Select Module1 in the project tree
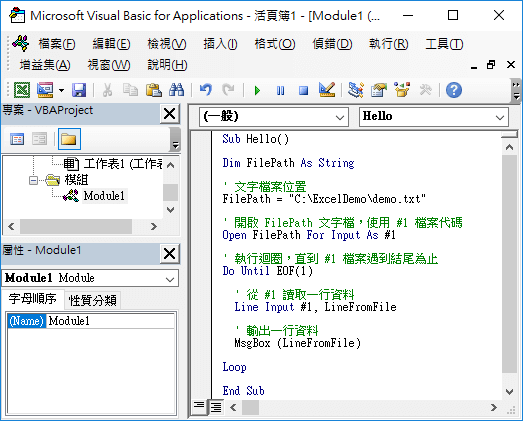Screen dimensions: 523x421 104,196
